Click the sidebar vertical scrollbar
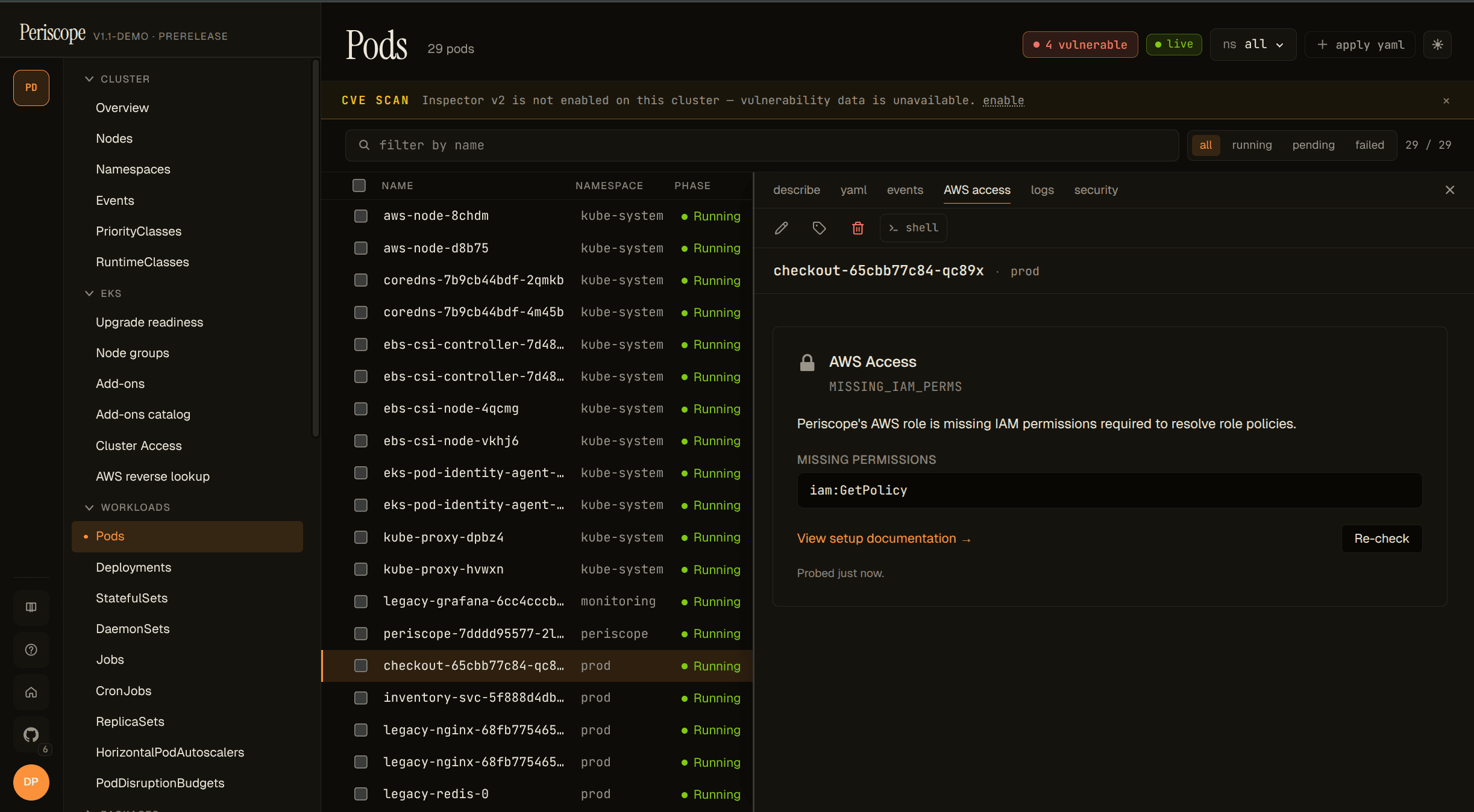 click(x=315, y=249)
